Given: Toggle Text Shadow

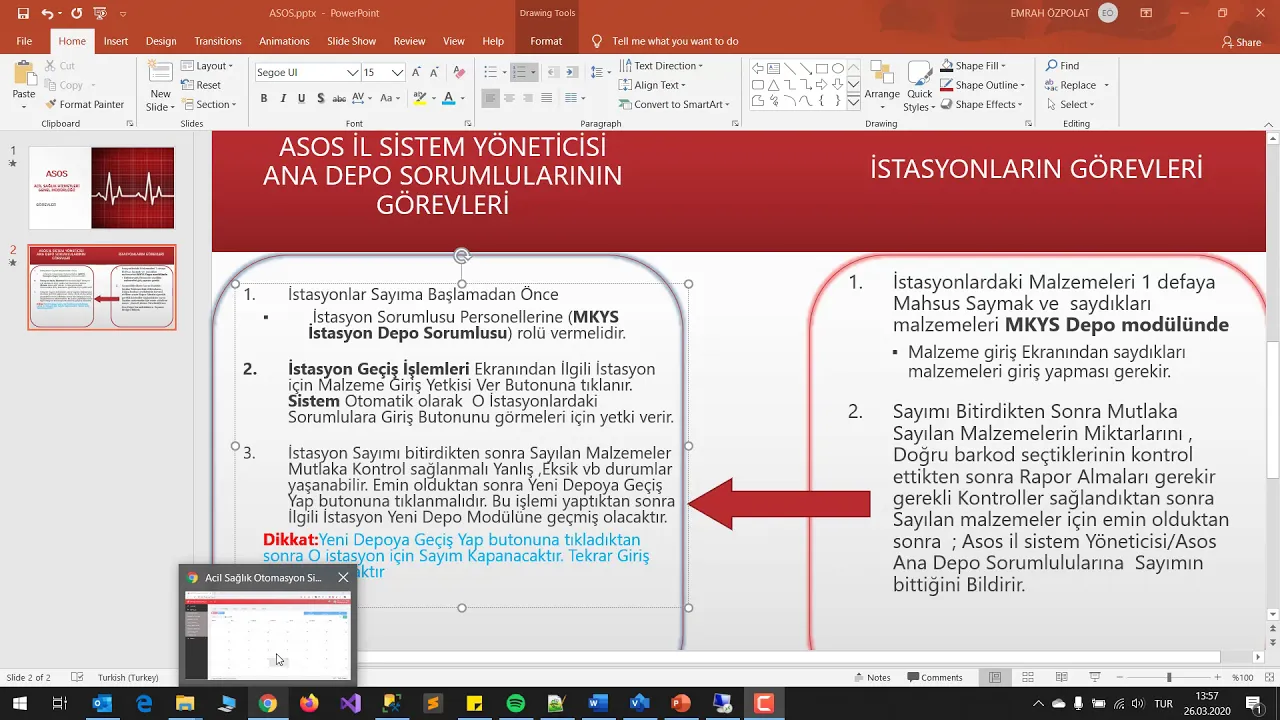Looking at the screenshot, I should tap(320, 98).
